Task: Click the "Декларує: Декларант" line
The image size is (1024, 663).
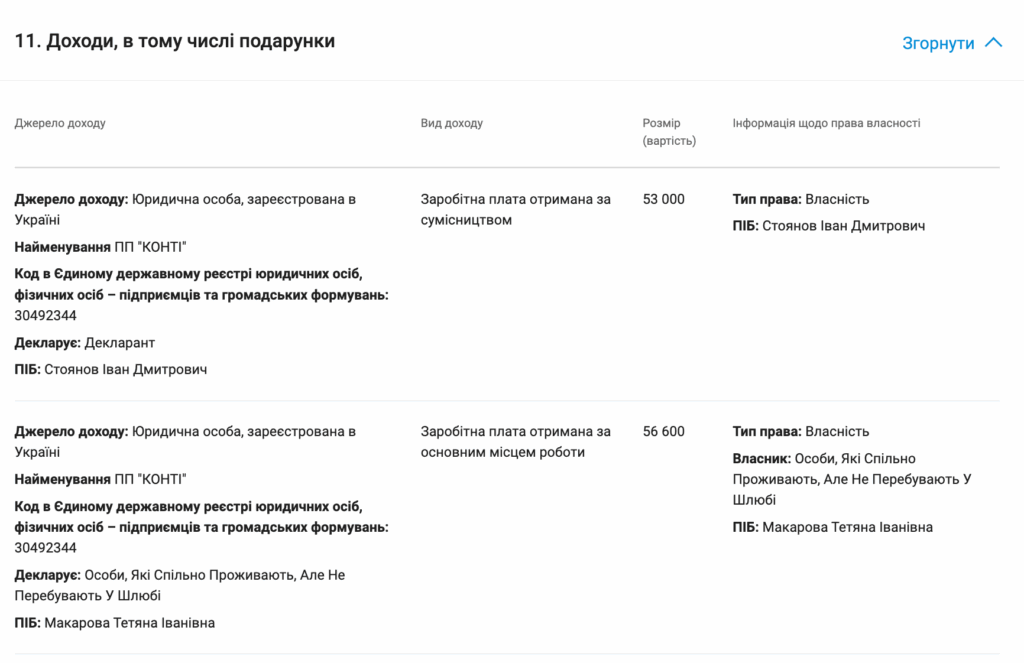Action: [85, 343]
